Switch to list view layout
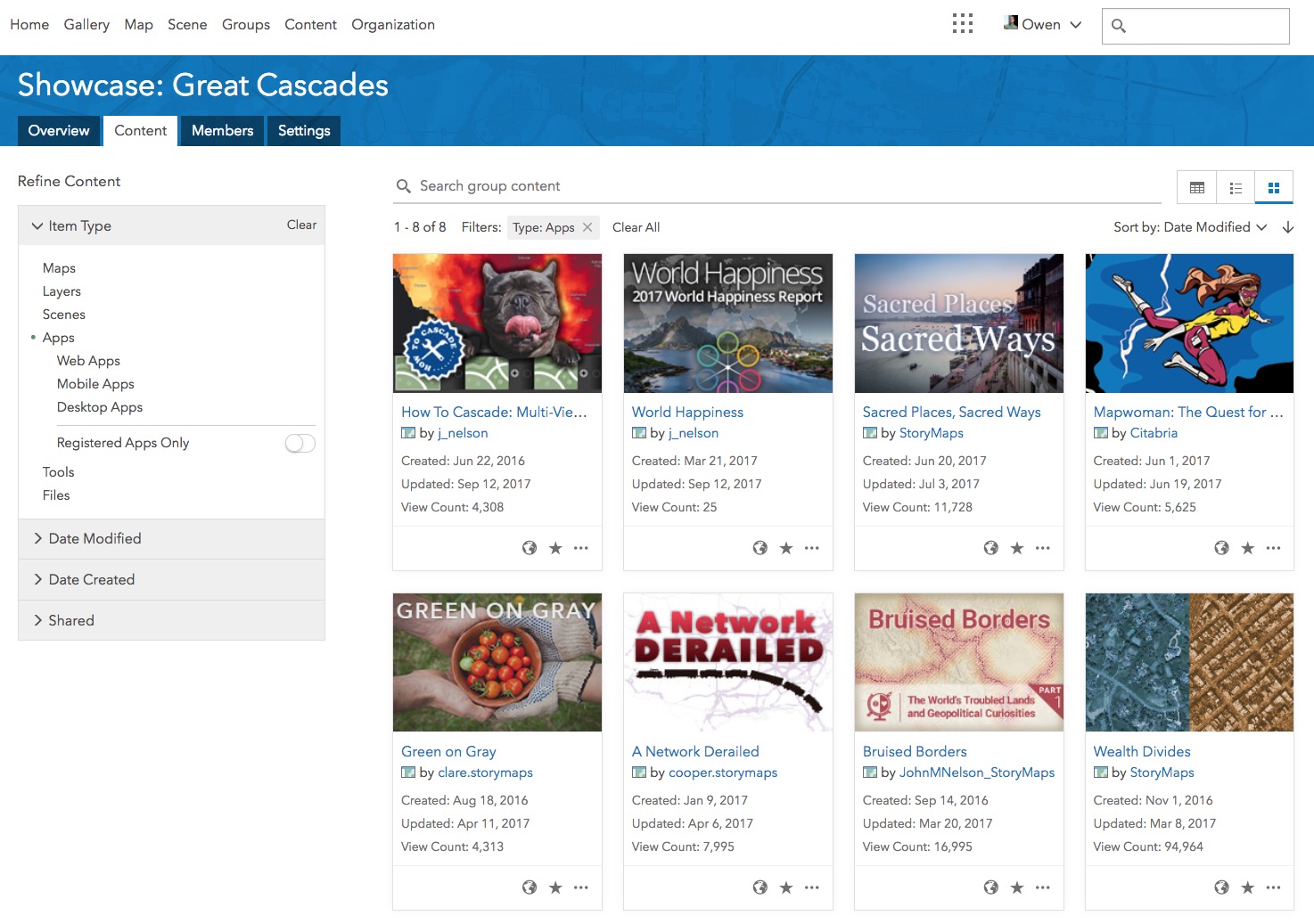Viewport: 1314px width, 924px height. pos(1236,188)
